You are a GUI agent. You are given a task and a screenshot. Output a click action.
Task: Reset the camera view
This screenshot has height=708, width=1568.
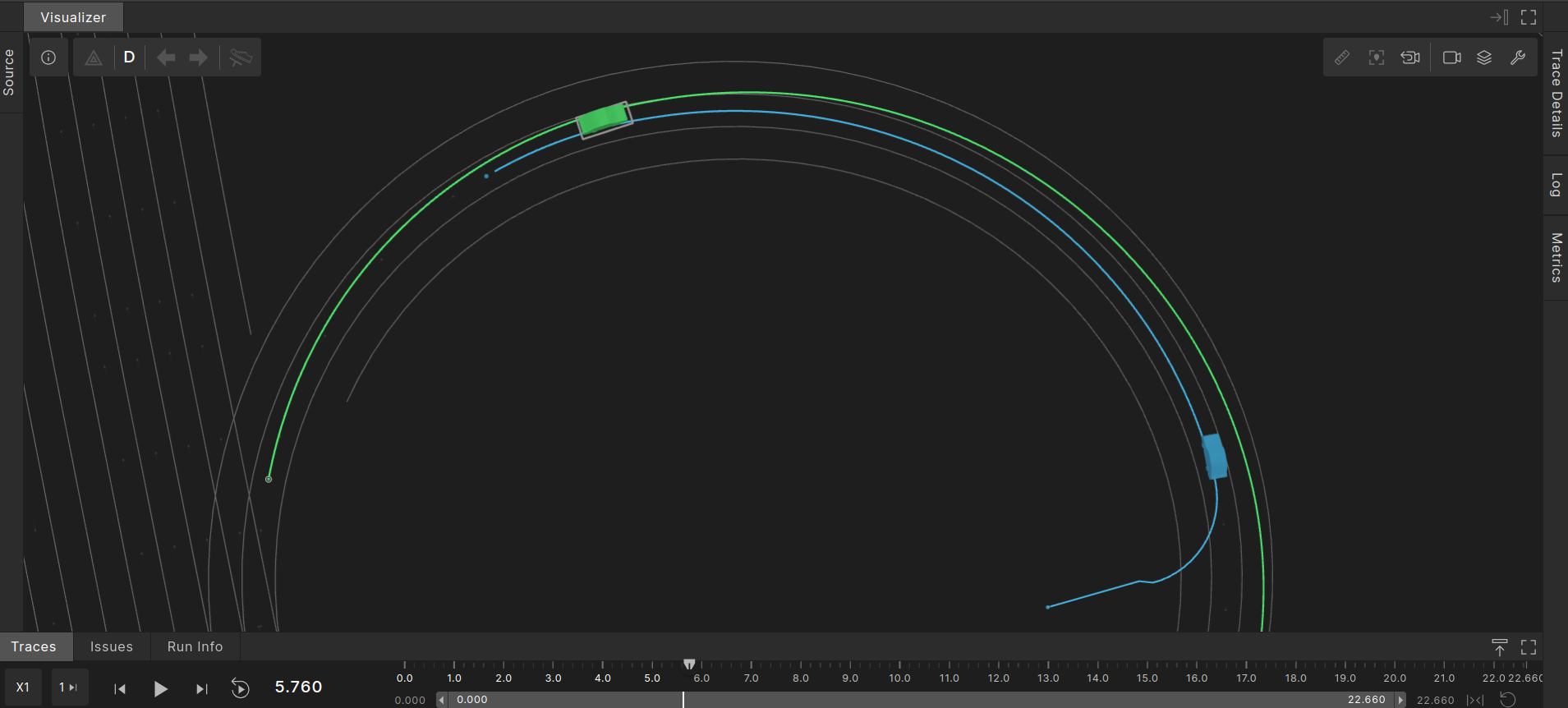coord(1410,57)
